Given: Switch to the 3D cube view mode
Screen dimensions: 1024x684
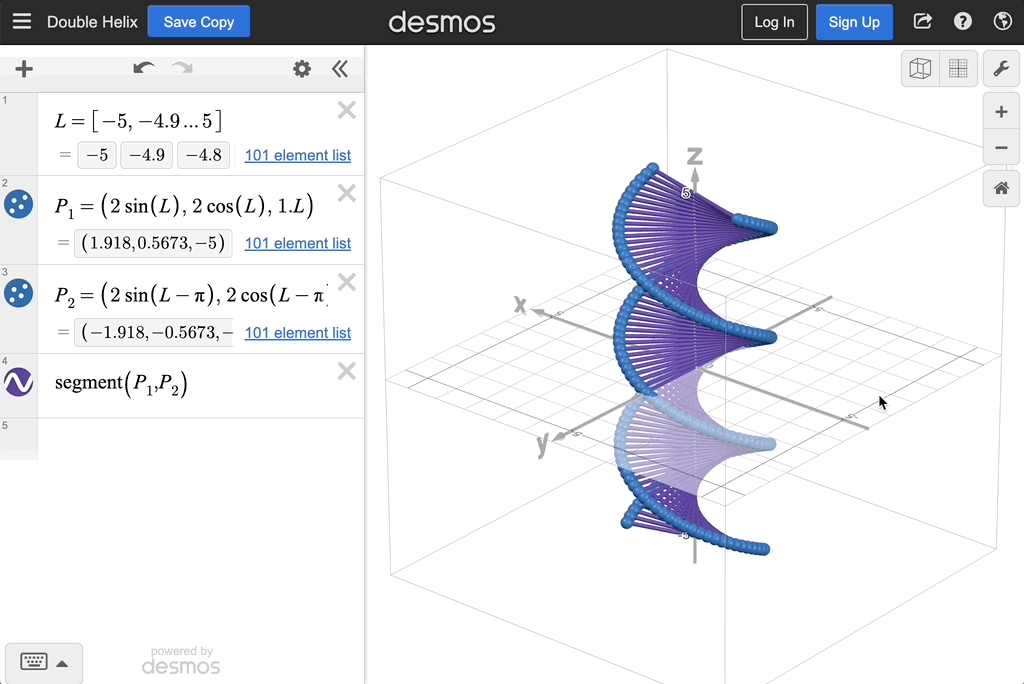Looking at the screenshot, I should pos(919,69).
